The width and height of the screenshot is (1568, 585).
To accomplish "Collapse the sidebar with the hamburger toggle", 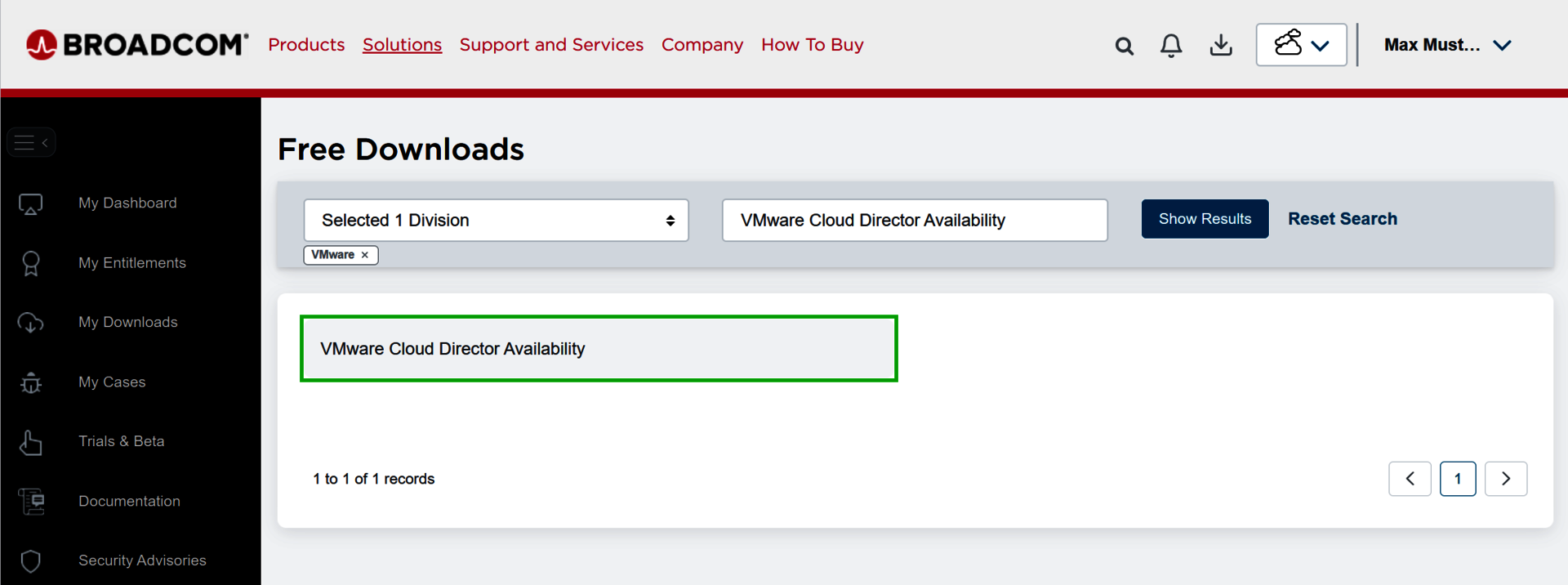I will coord(31,143).
